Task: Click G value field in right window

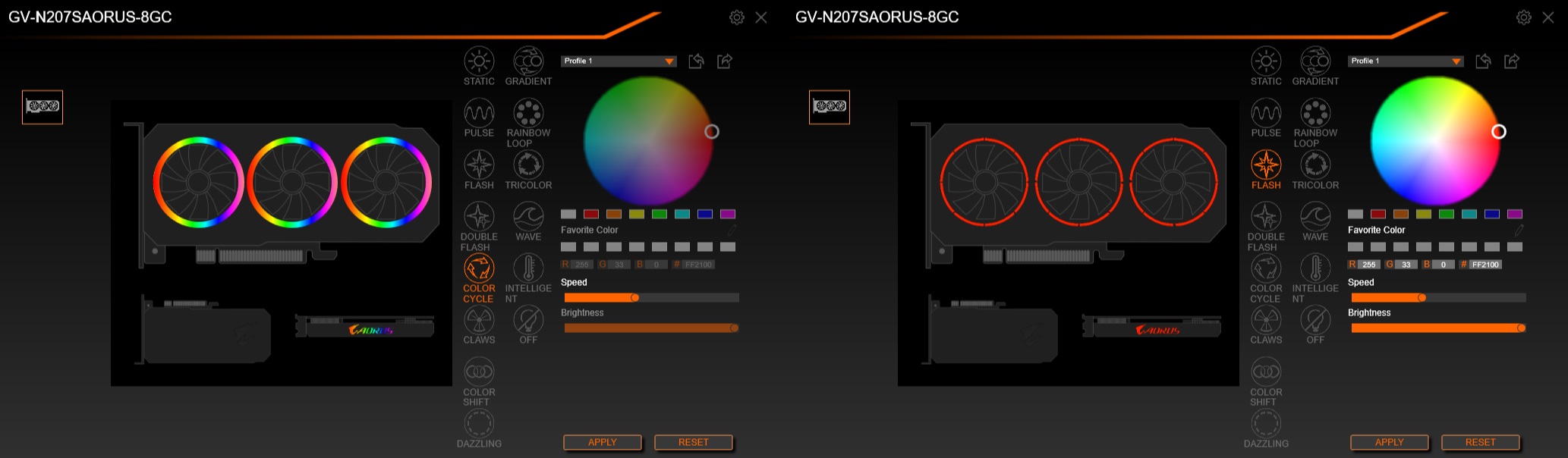Action: tap(1406, 265)
